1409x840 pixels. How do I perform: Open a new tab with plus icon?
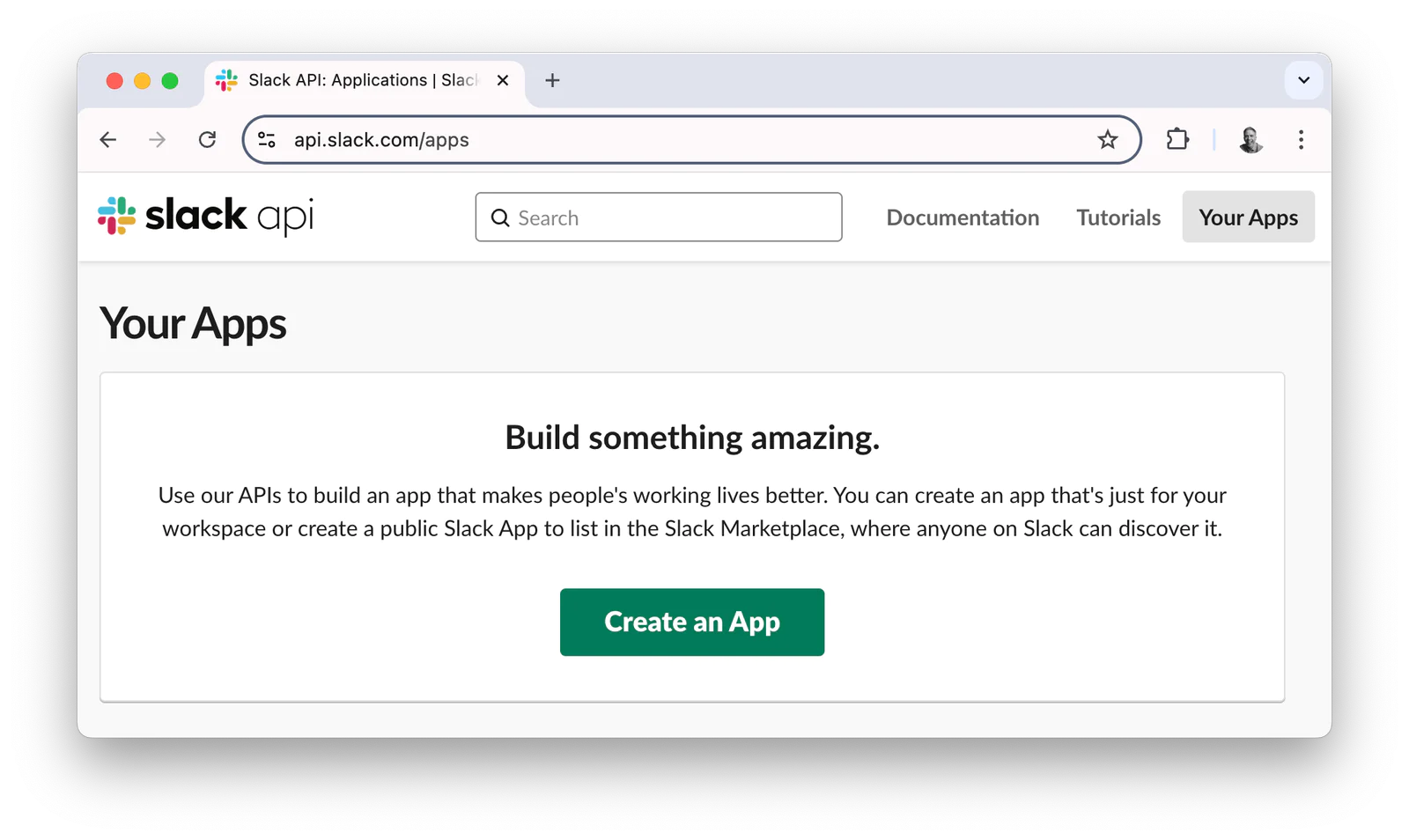click(x=552, y=81)
